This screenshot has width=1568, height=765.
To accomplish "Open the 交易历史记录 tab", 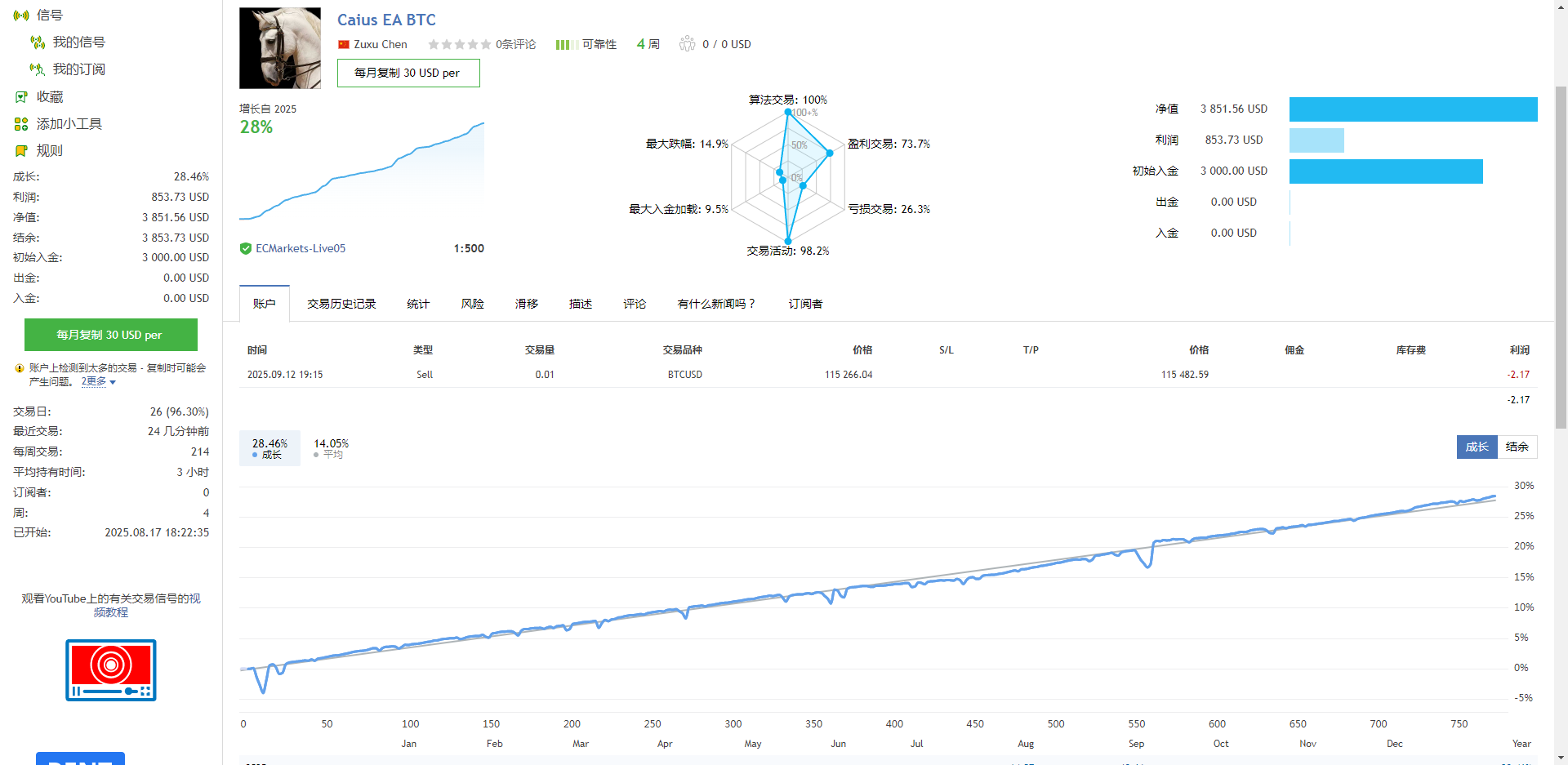I will (341, 304).
